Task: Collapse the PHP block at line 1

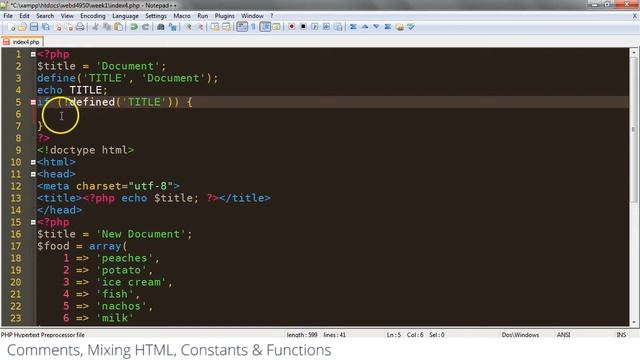Action: [x=33, y=54]
